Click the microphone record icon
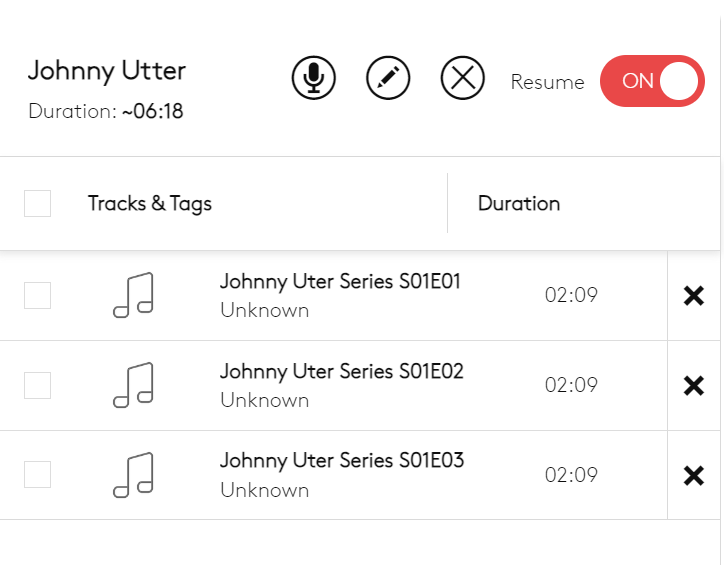The width and height of the screenshot is (724, 565). 314,78
